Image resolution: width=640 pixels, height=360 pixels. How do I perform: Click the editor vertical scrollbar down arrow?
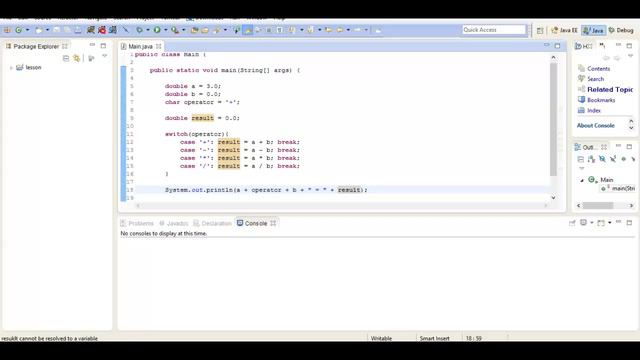pos(553,198)
